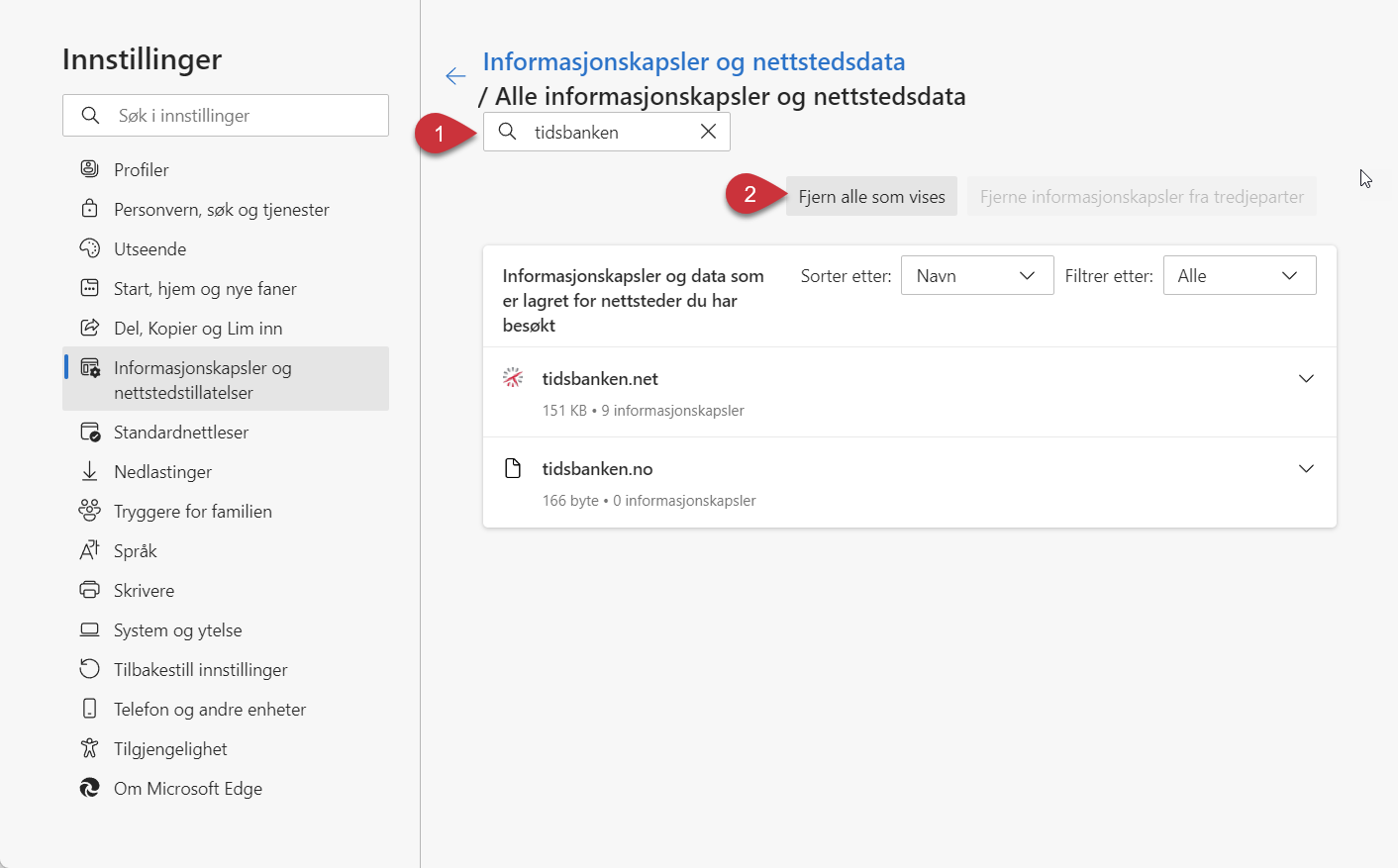Image resolution: width=1398 pixels, height=868 pixels.
Task: Open Telefon og andre enheter section
Action: pyautogui.click(x=226, y=709)
